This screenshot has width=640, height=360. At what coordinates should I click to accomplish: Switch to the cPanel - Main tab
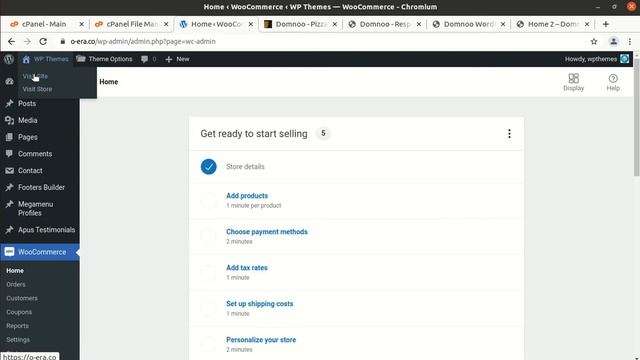tap(45, 24)
